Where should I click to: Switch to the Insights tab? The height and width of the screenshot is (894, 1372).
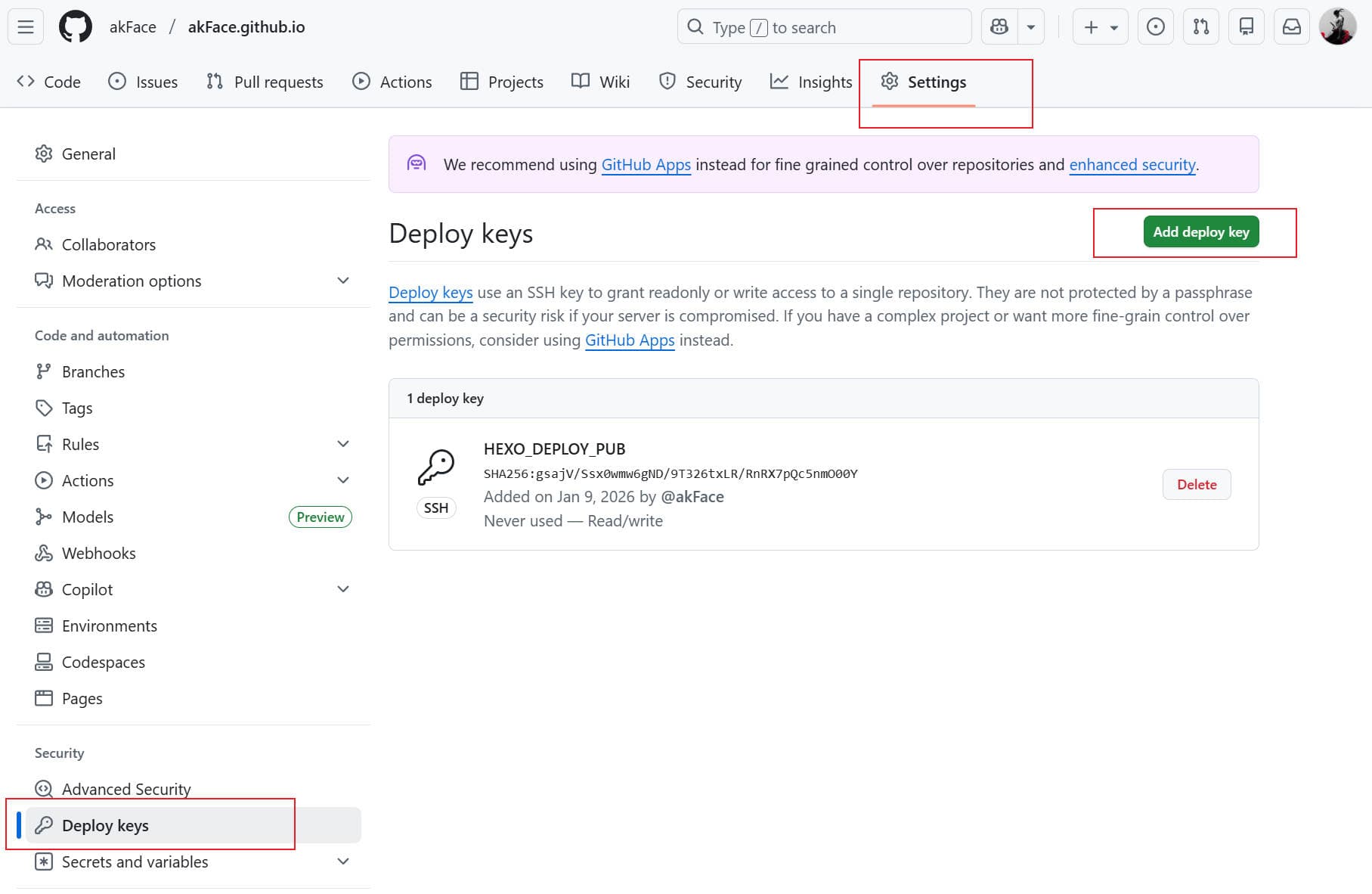(x=811, y=82)
